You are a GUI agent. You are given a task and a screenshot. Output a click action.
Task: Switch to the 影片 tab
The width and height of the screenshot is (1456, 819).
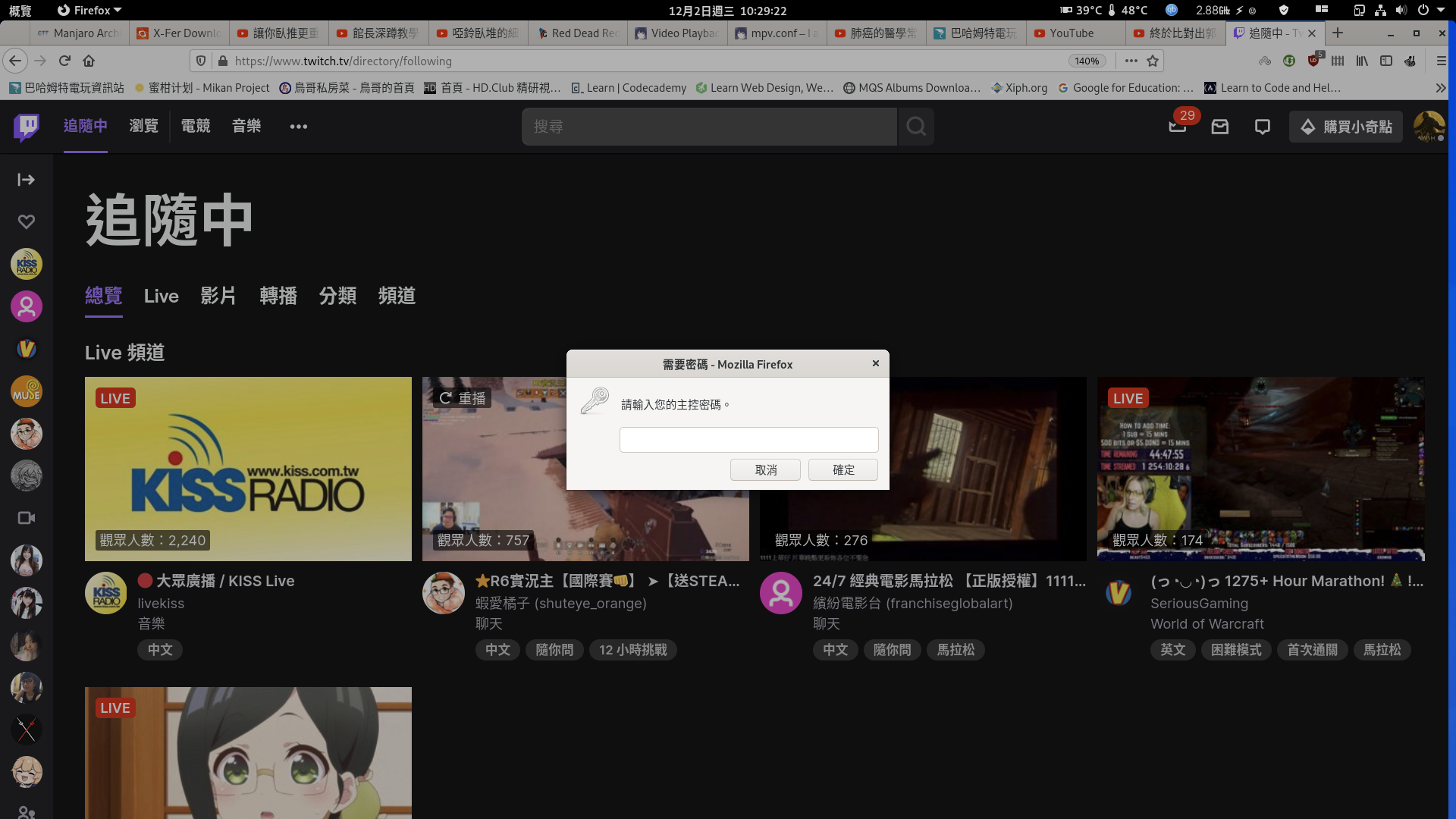pyautogui.click(x=218, y=297)
